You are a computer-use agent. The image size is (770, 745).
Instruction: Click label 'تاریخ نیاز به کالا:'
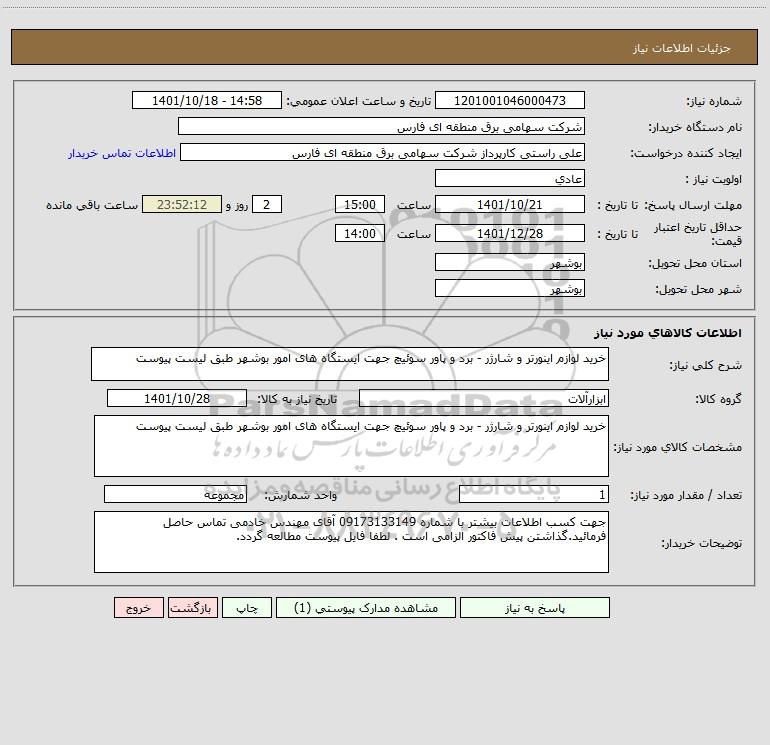(x=297, y=399)
